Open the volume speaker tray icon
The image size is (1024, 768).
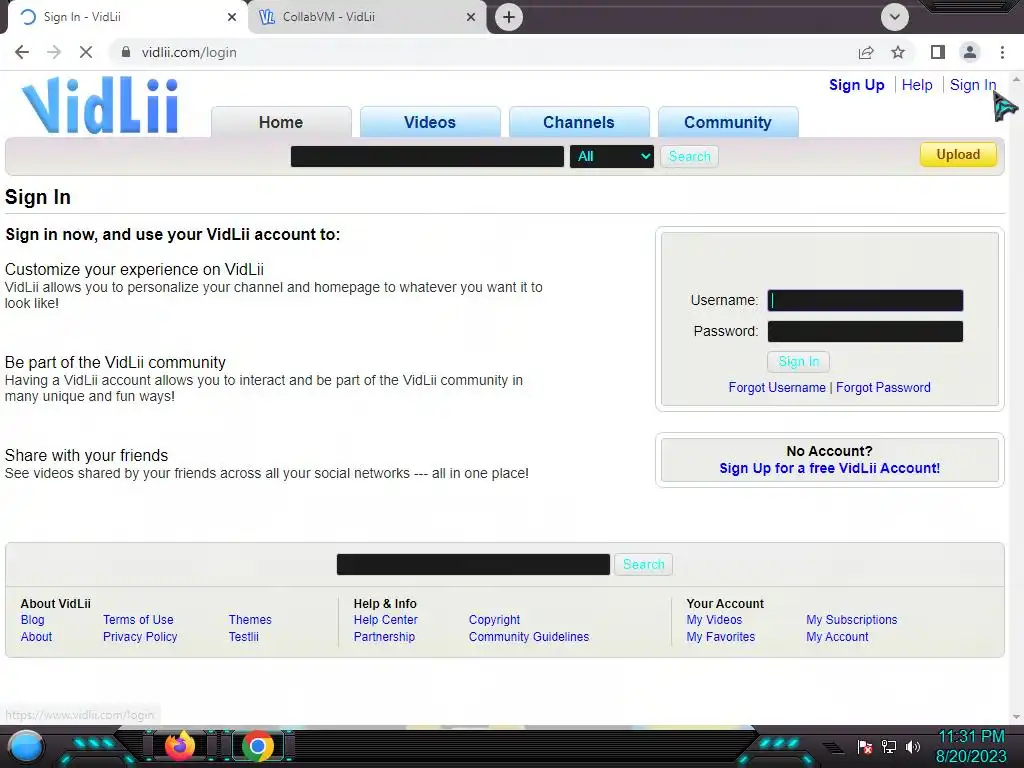pyautogui.click(x=913, y=746)
